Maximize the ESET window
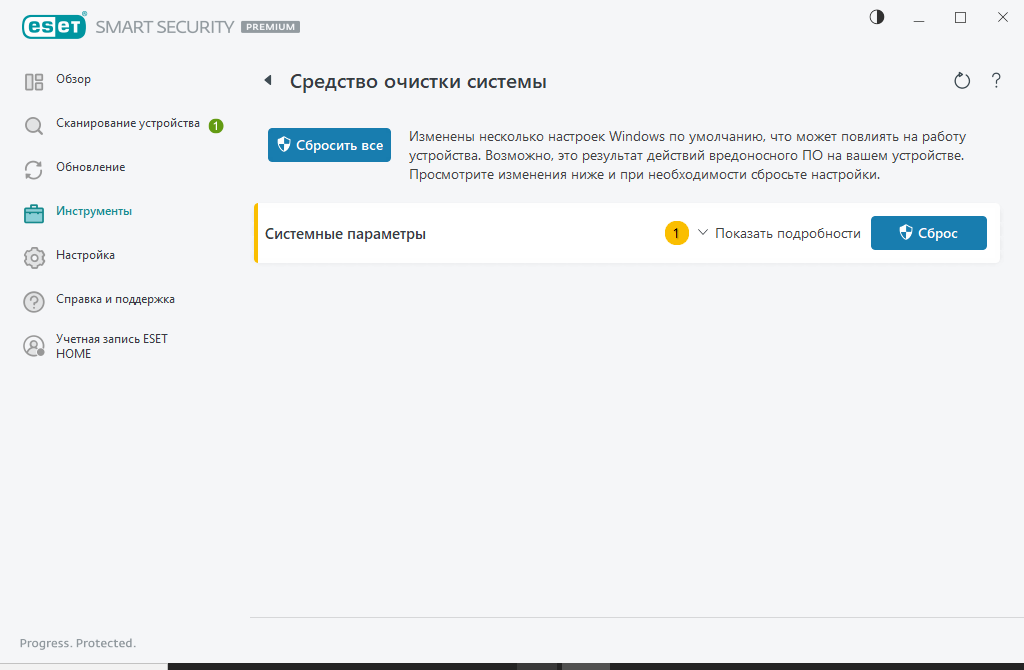The width and height of the screenshot is (1024, 670). pos(960,18)
